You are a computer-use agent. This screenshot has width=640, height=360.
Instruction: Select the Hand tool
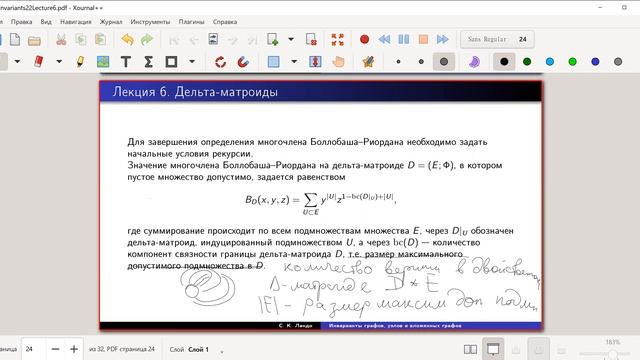click(338, 62)
